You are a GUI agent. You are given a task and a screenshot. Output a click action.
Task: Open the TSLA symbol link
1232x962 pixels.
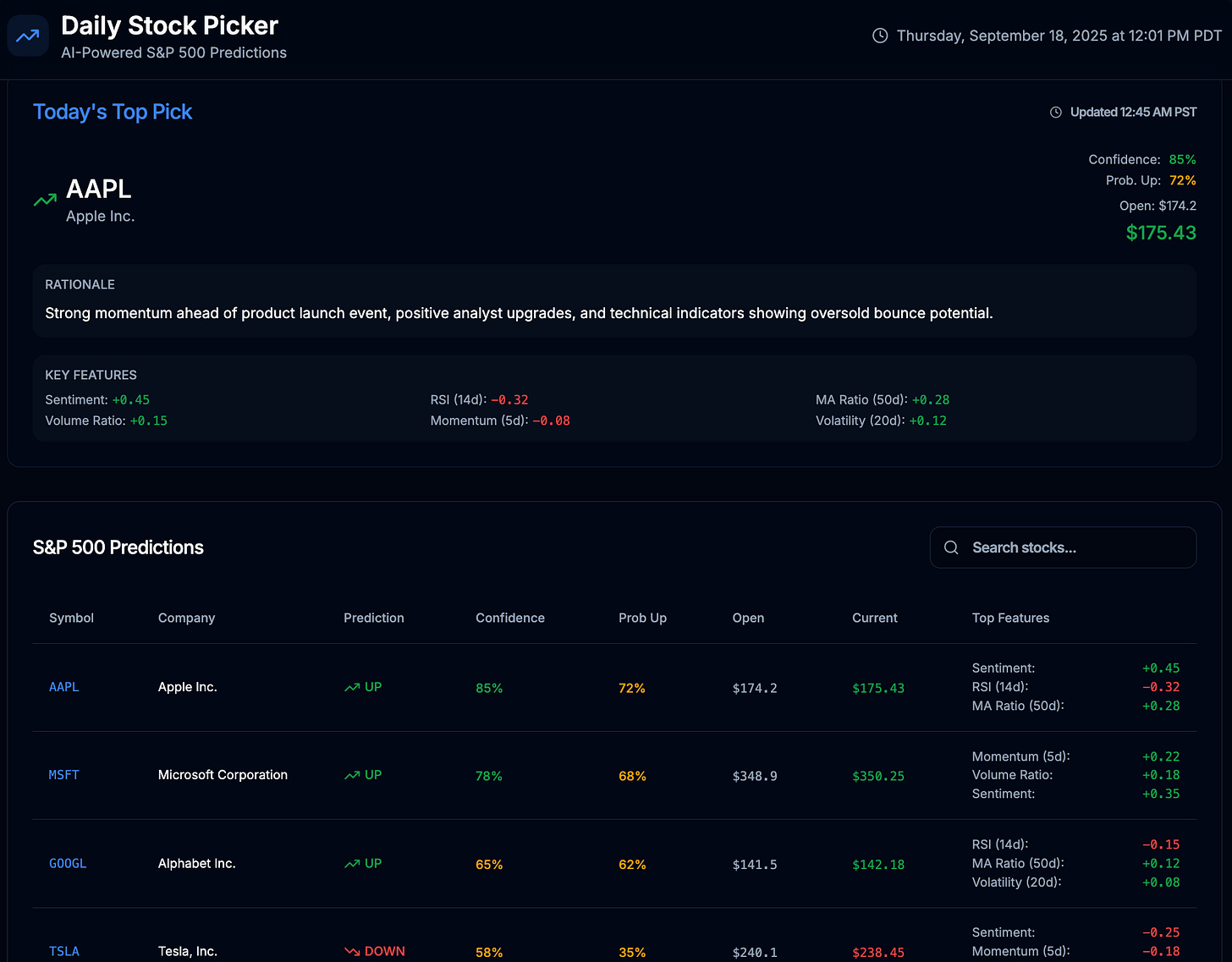click(x=64, y=952)
